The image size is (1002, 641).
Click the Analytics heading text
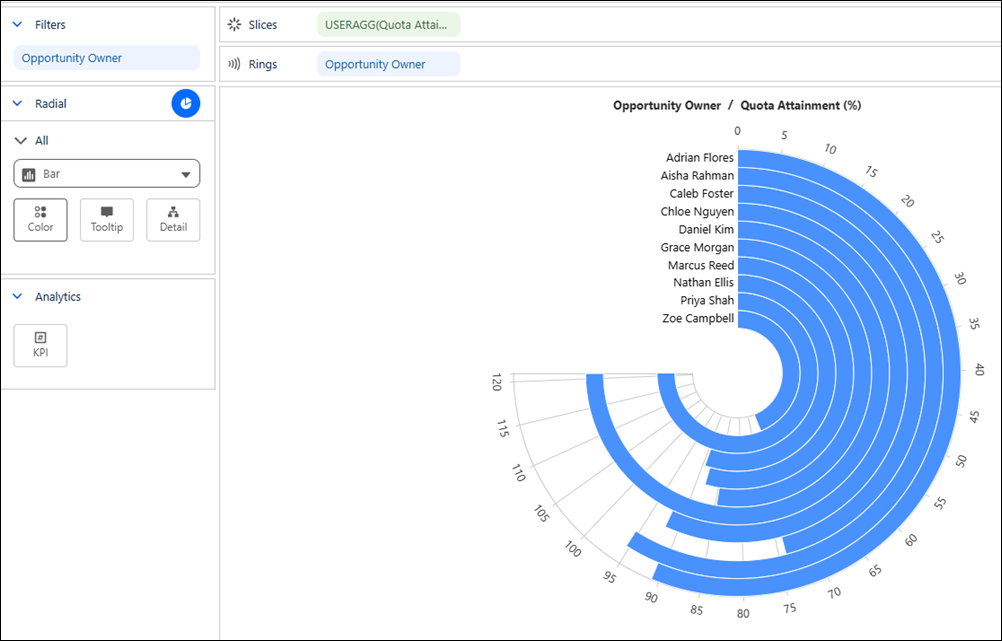[x=58, y=297]
